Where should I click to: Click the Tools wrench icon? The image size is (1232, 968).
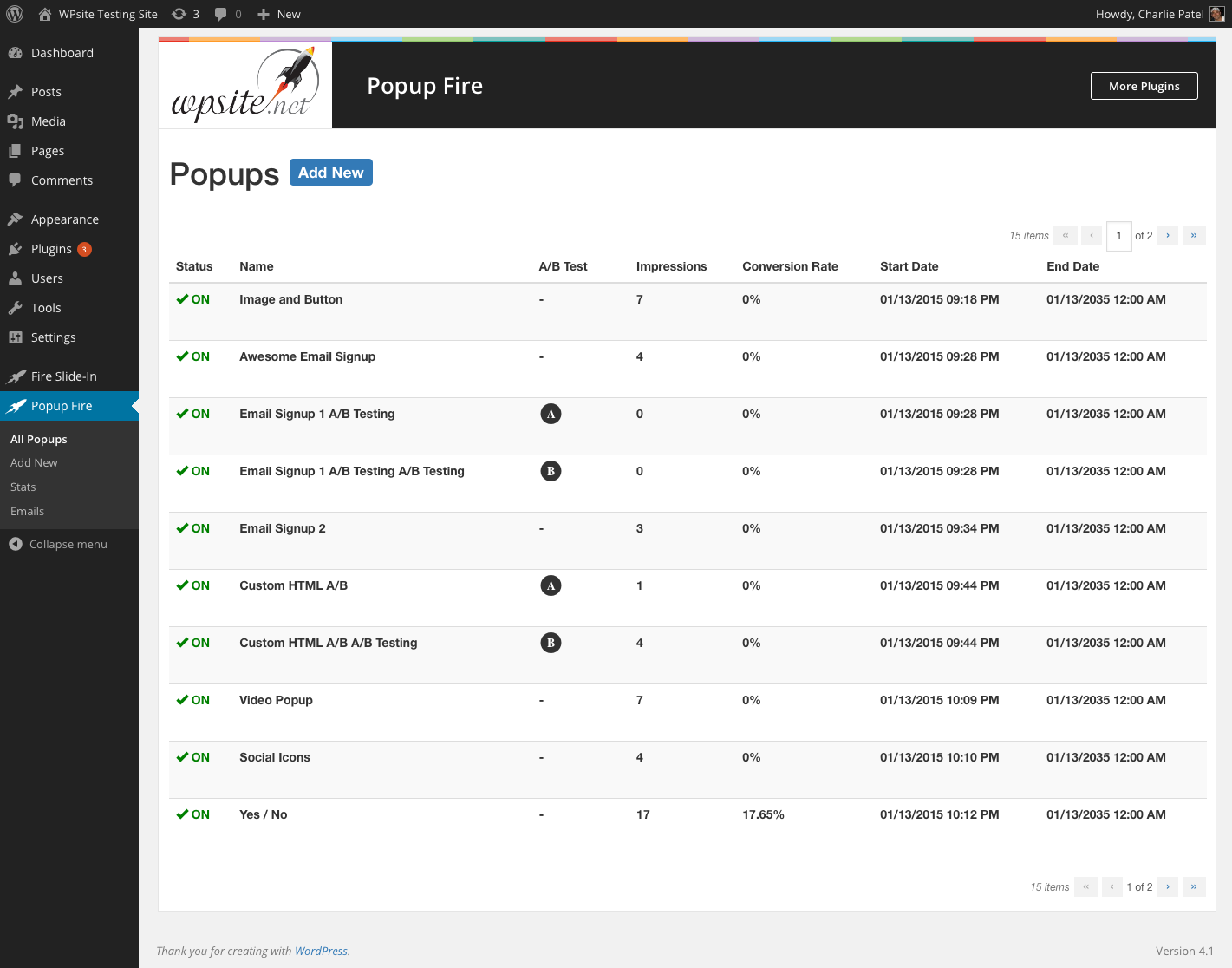(16, 308)
